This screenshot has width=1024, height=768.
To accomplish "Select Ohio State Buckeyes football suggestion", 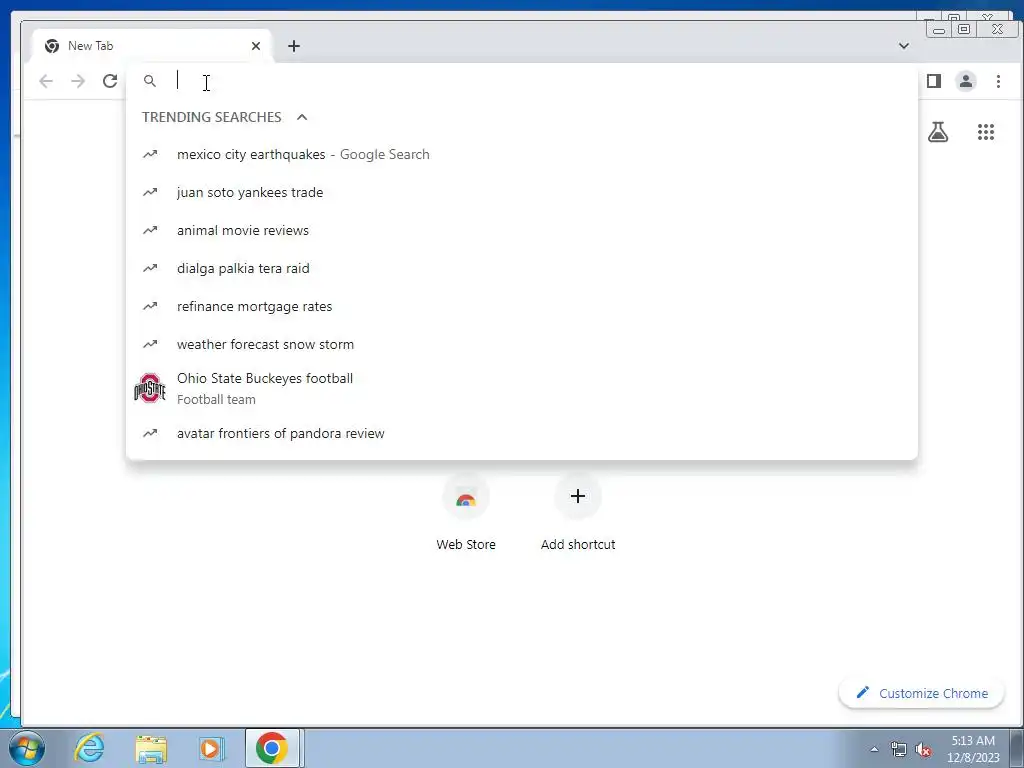I will pos(522,389).
